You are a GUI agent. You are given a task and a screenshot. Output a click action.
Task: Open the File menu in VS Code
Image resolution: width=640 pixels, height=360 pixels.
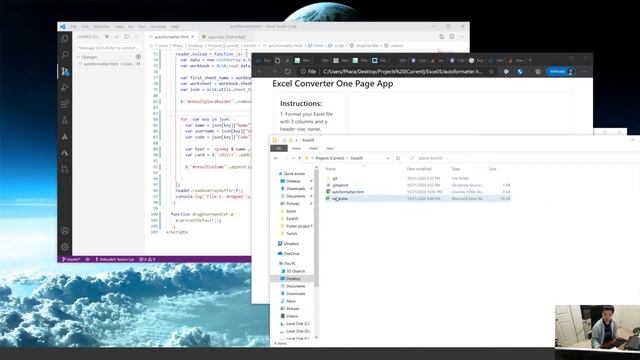click(x=73, y=27)
